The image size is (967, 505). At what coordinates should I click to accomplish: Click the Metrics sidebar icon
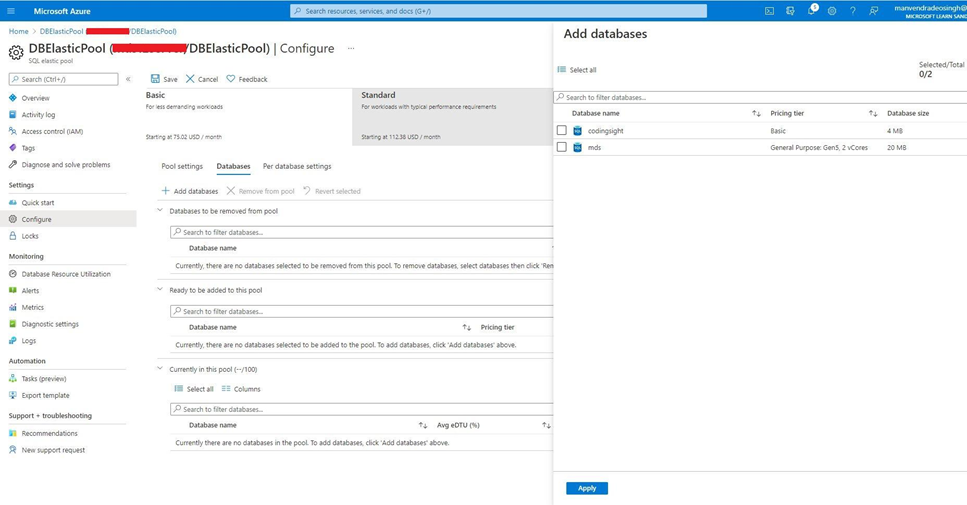pyautogui.click(x=13, y=306)
